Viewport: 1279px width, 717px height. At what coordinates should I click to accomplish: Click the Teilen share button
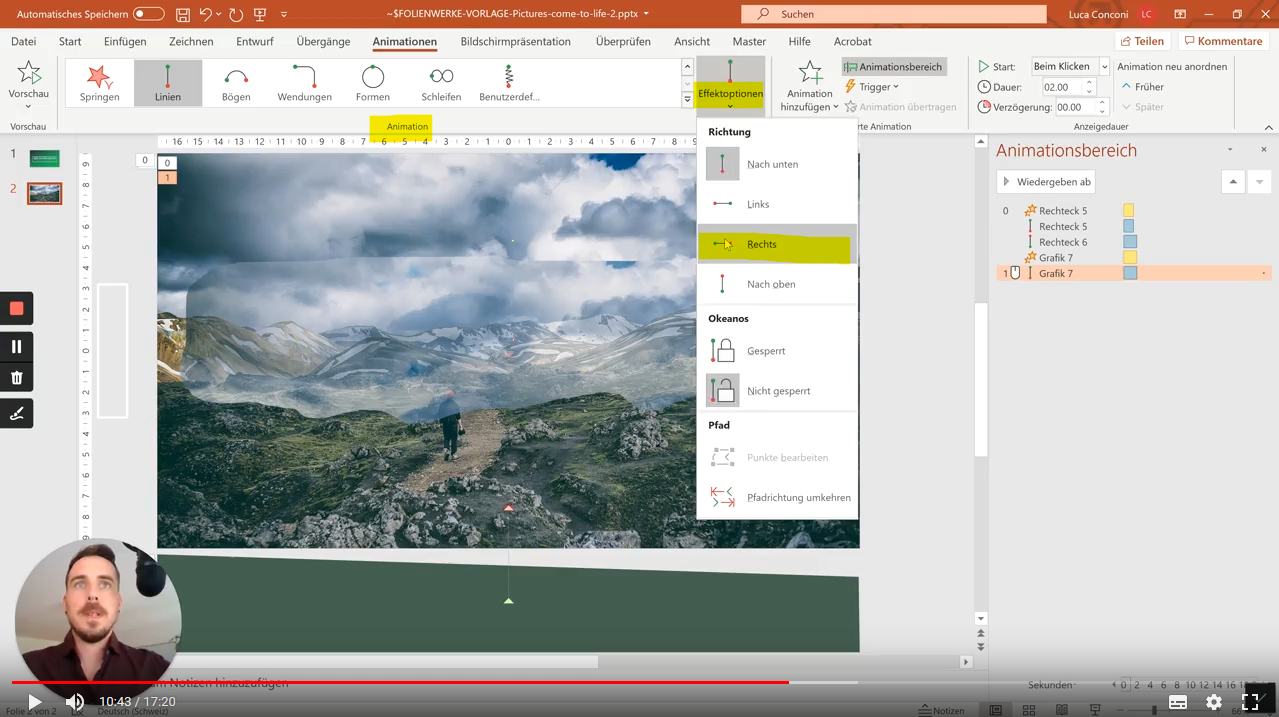pos(1142,41)
